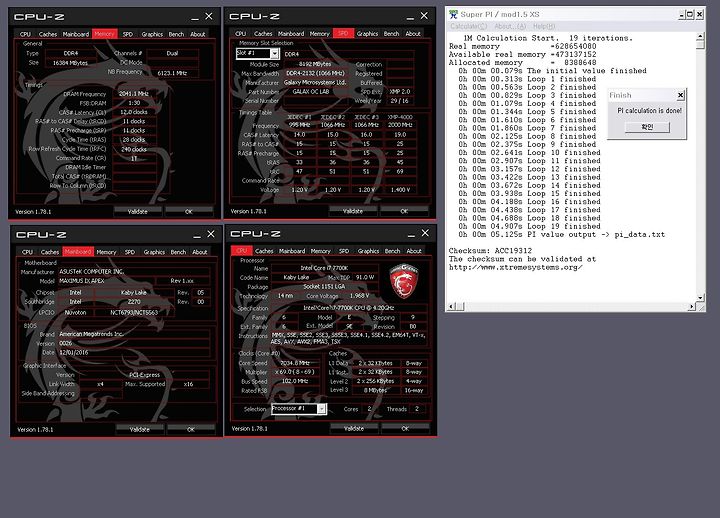Select SPD tab in top-left CPU-Z window
The height and width of the screenshot is (518, 720).
coord(128,34)
